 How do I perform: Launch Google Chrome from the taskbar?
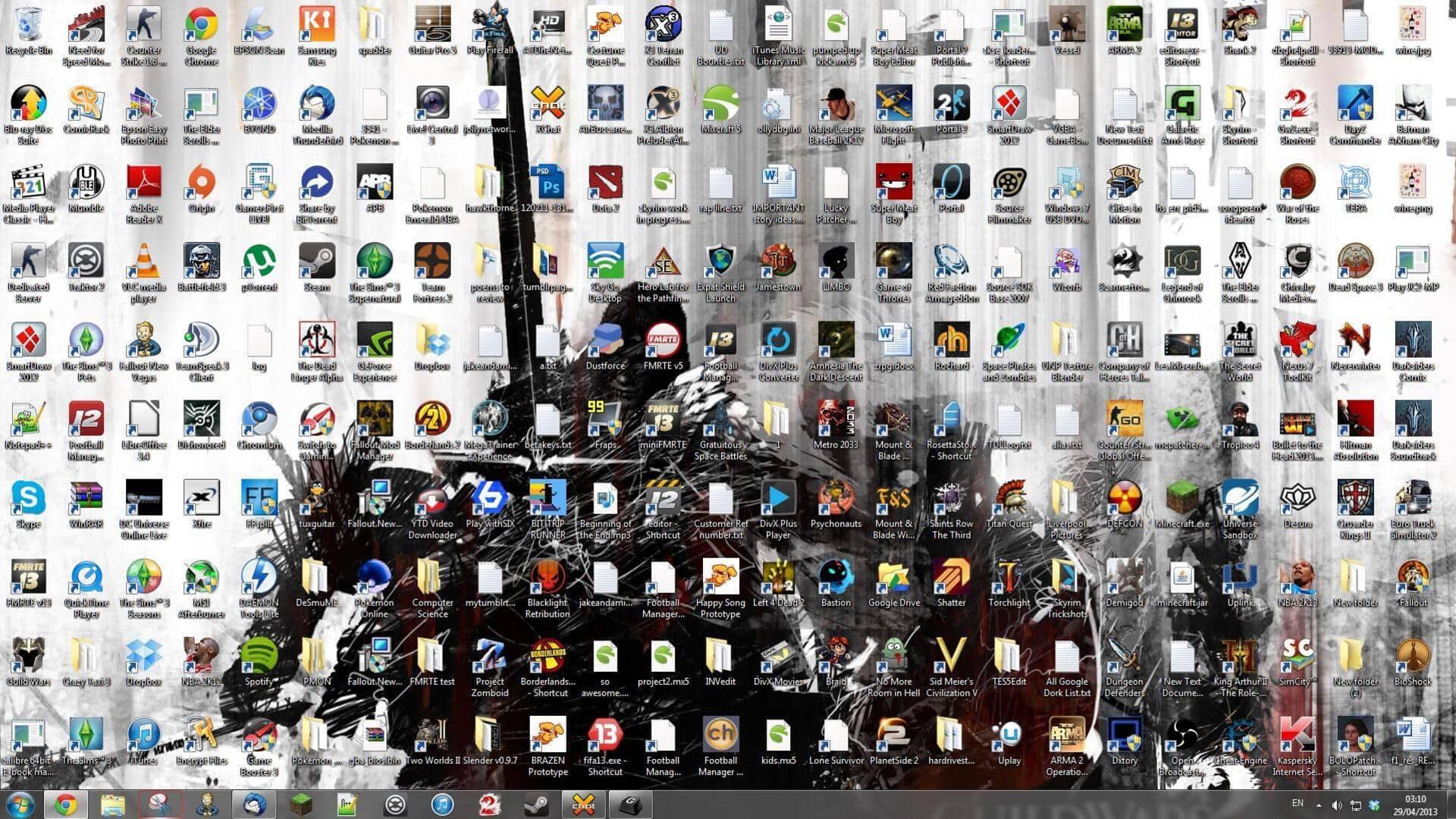pyautogui.click(x=68, y=803)
